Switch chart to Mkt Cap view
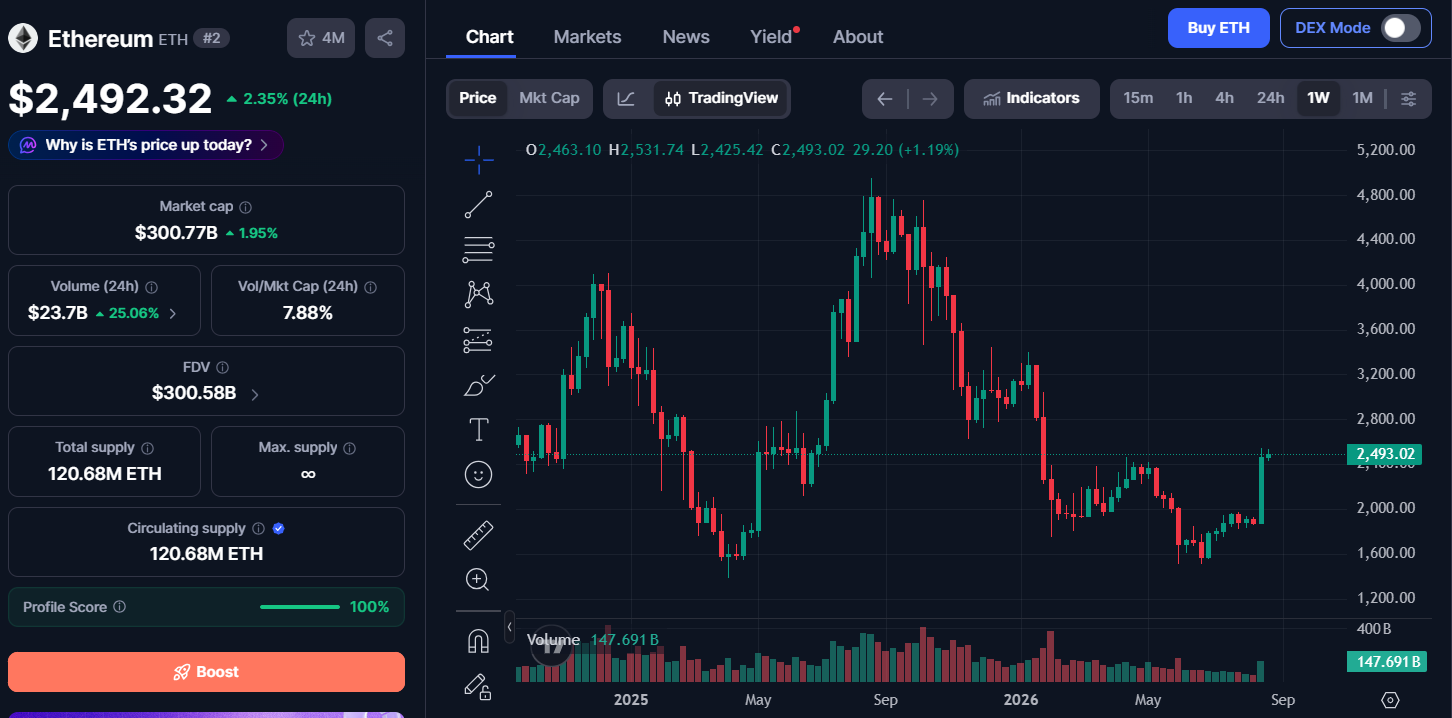Viewport: 1452px width, 718px height. [549, 98]
